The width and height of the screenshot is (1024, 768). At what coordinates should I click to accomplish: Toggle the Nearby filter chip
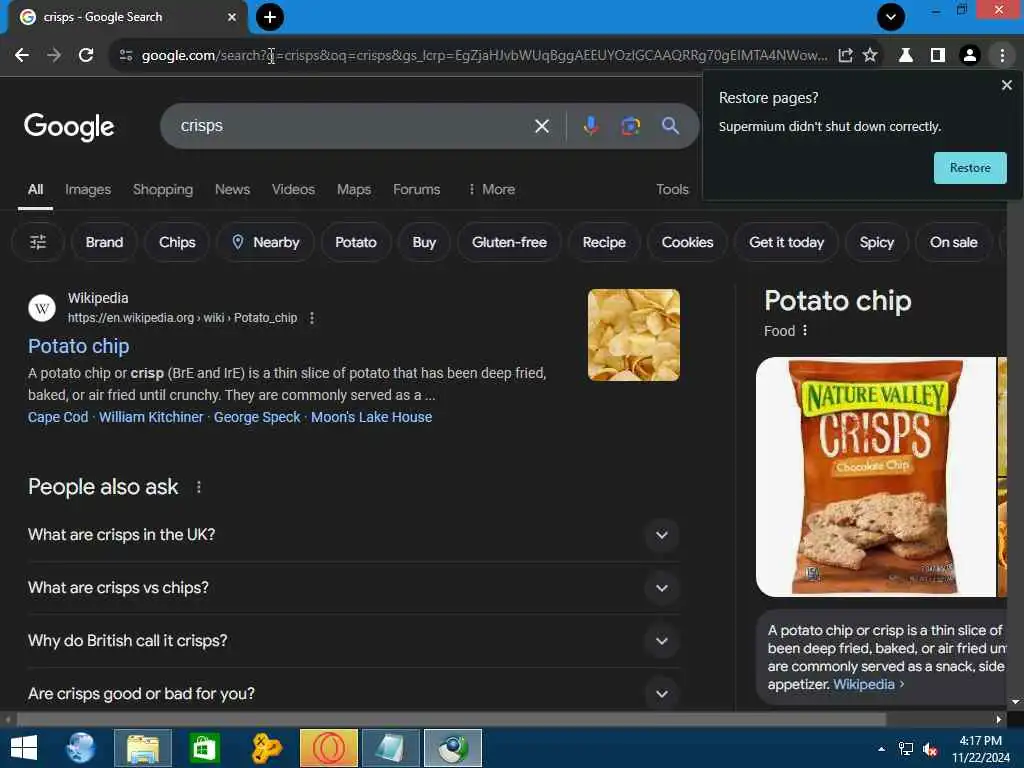(x=265, y=242)
